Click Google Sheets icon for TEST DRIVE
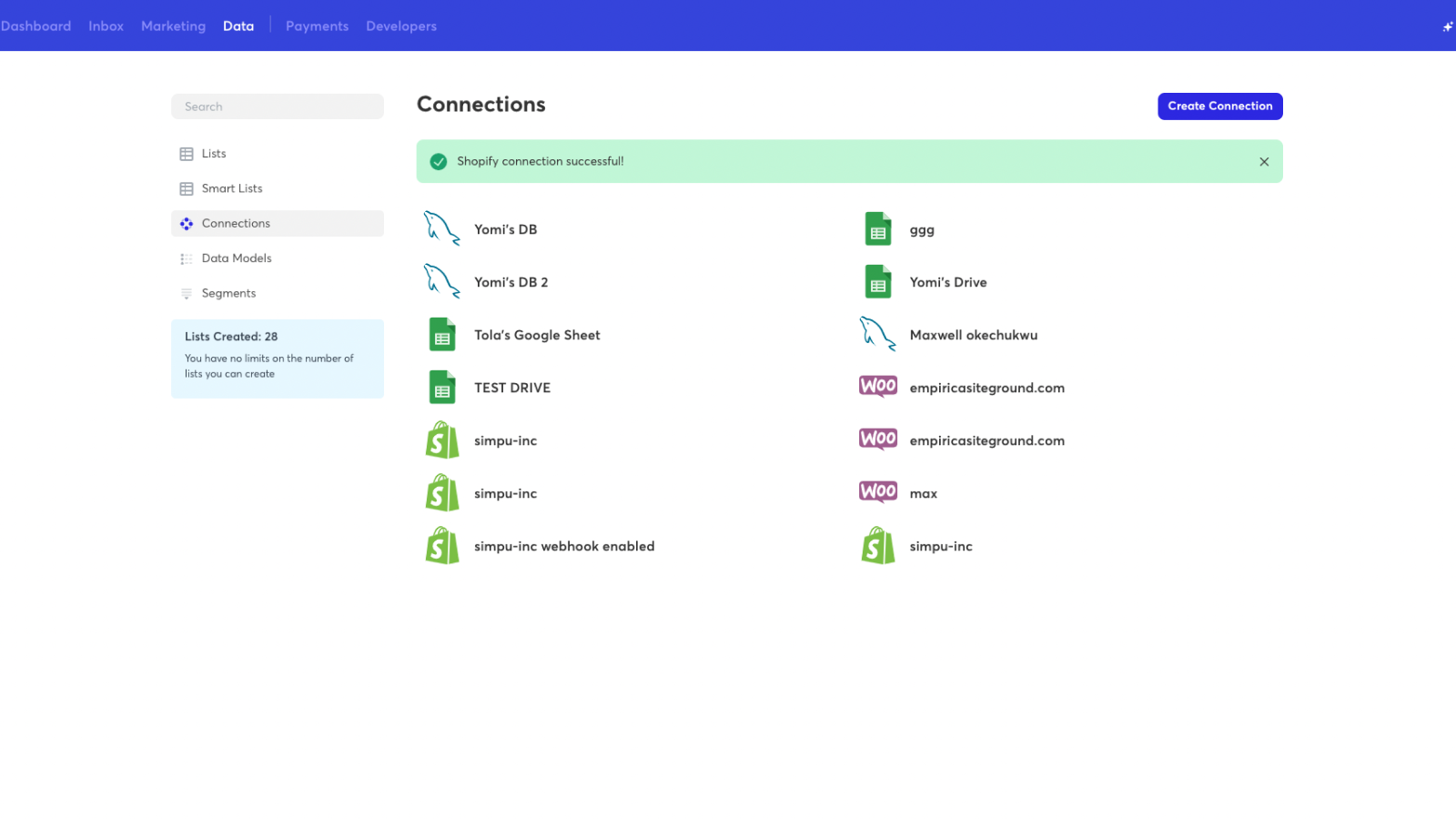1456x819 pixels. click(x=442, y=388)
